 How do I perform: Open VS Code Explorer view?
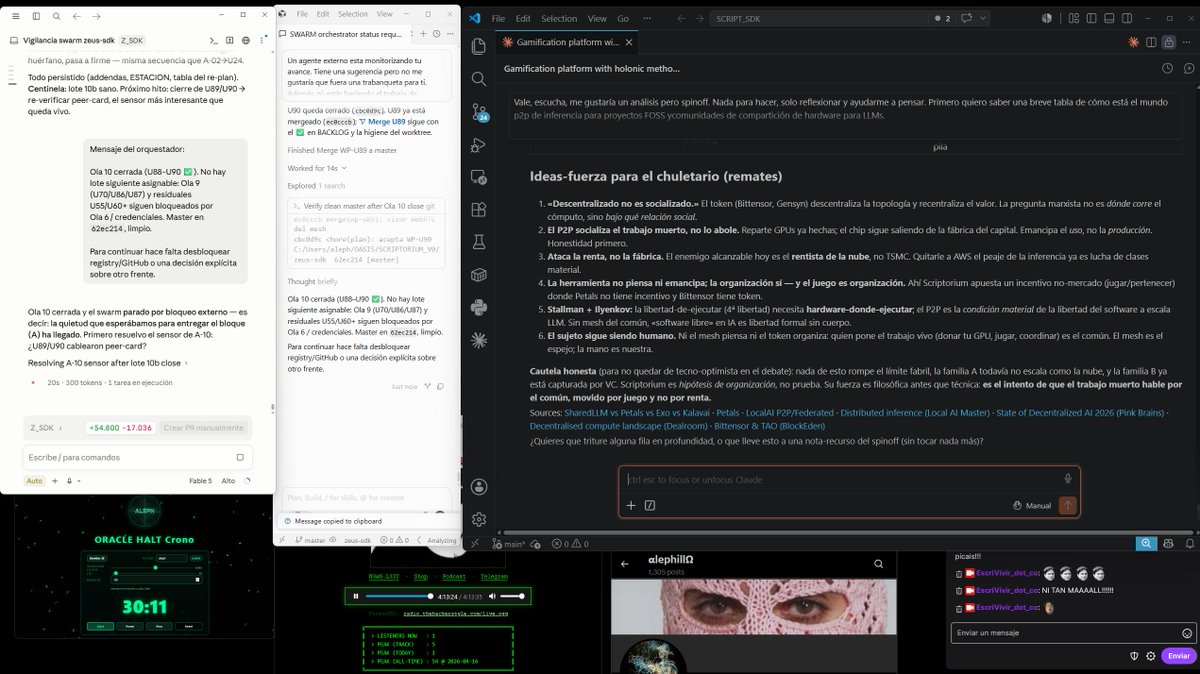(479, 46)
